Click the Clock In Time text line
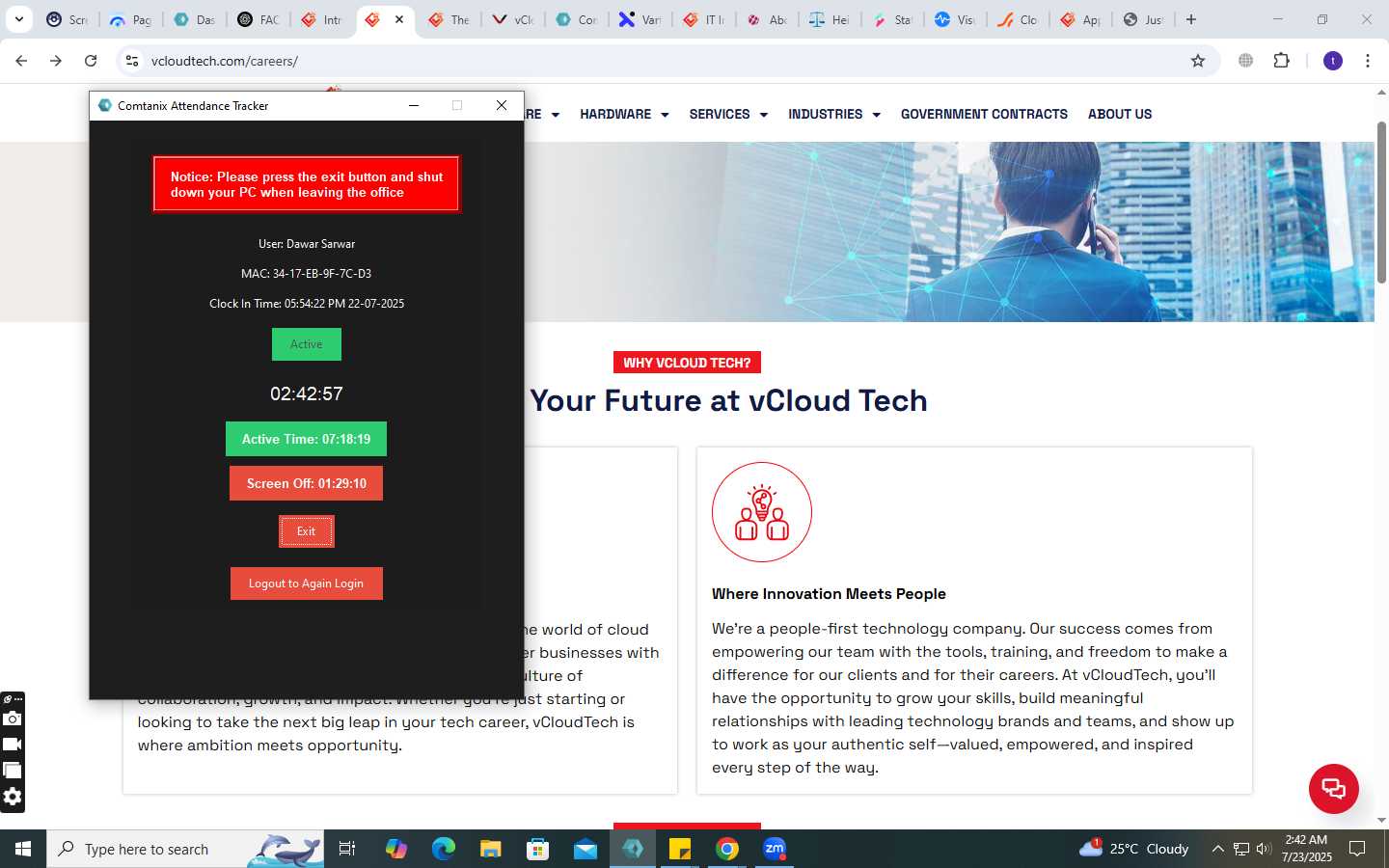1389x868 pixels. (307, 304)
